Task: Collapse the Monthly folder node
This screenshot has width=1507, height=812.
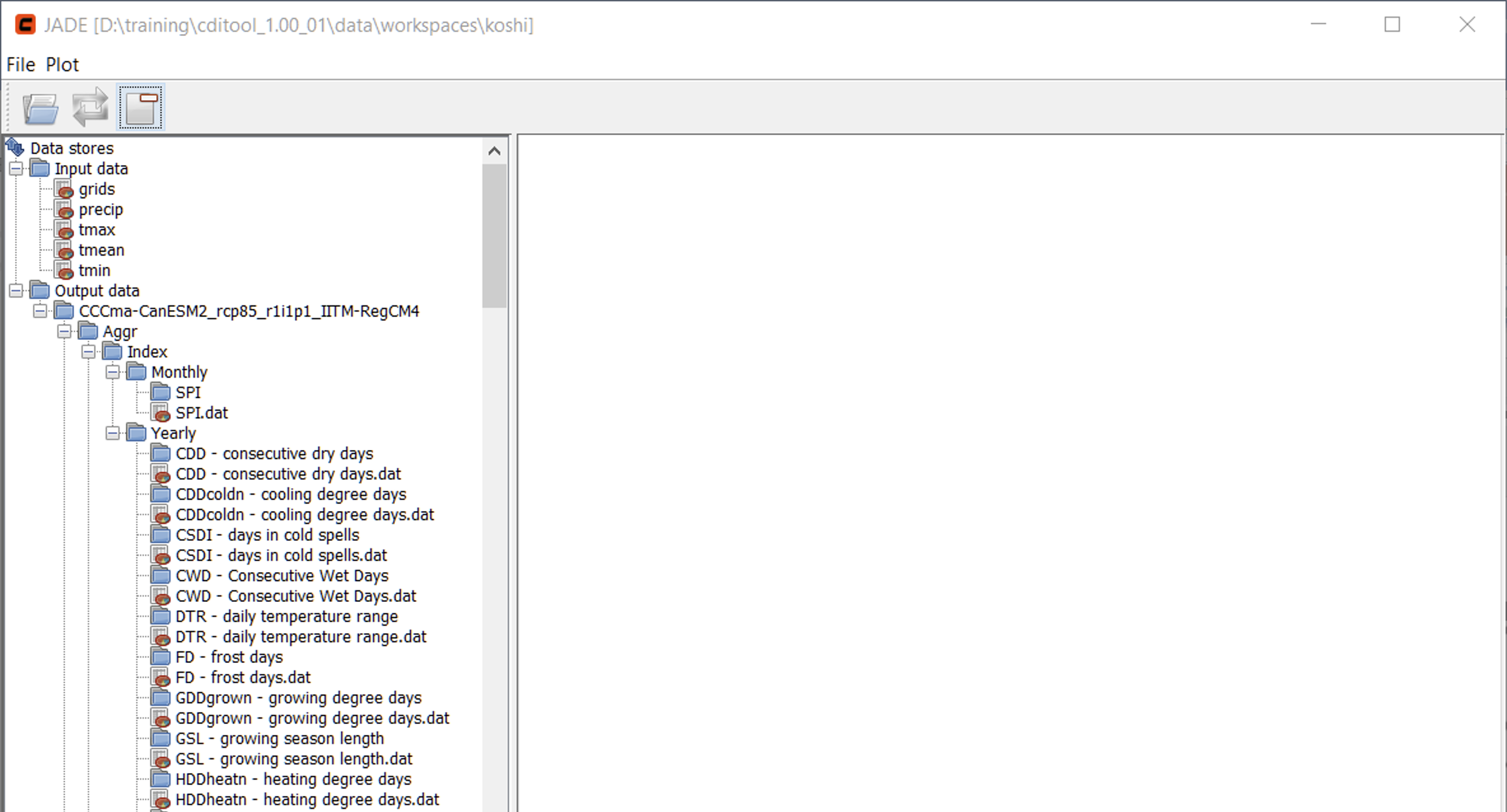Action: (113, 372)
